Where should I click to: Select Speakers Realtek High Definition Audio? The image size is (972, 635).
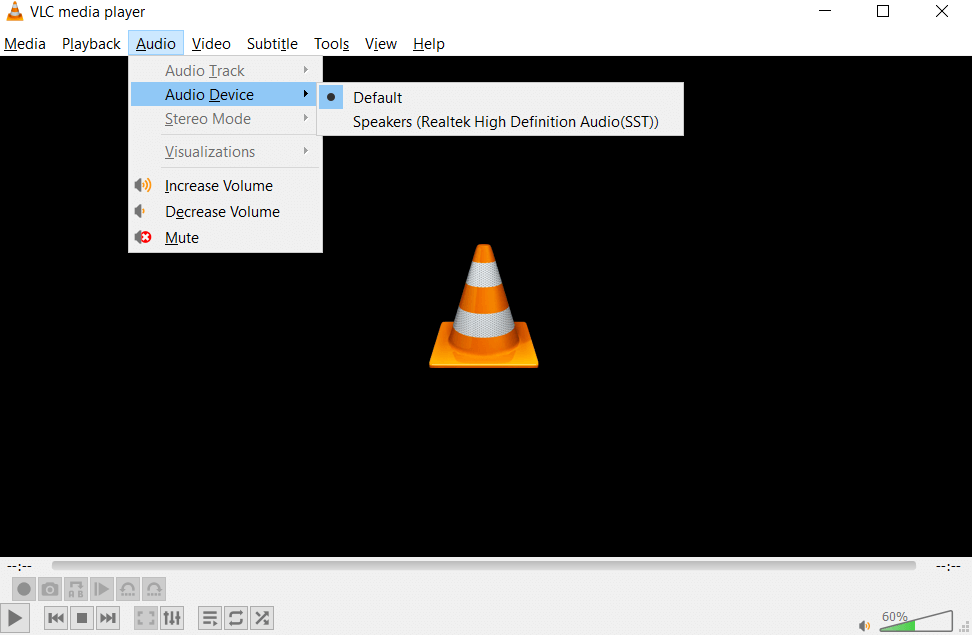(505, 122)
